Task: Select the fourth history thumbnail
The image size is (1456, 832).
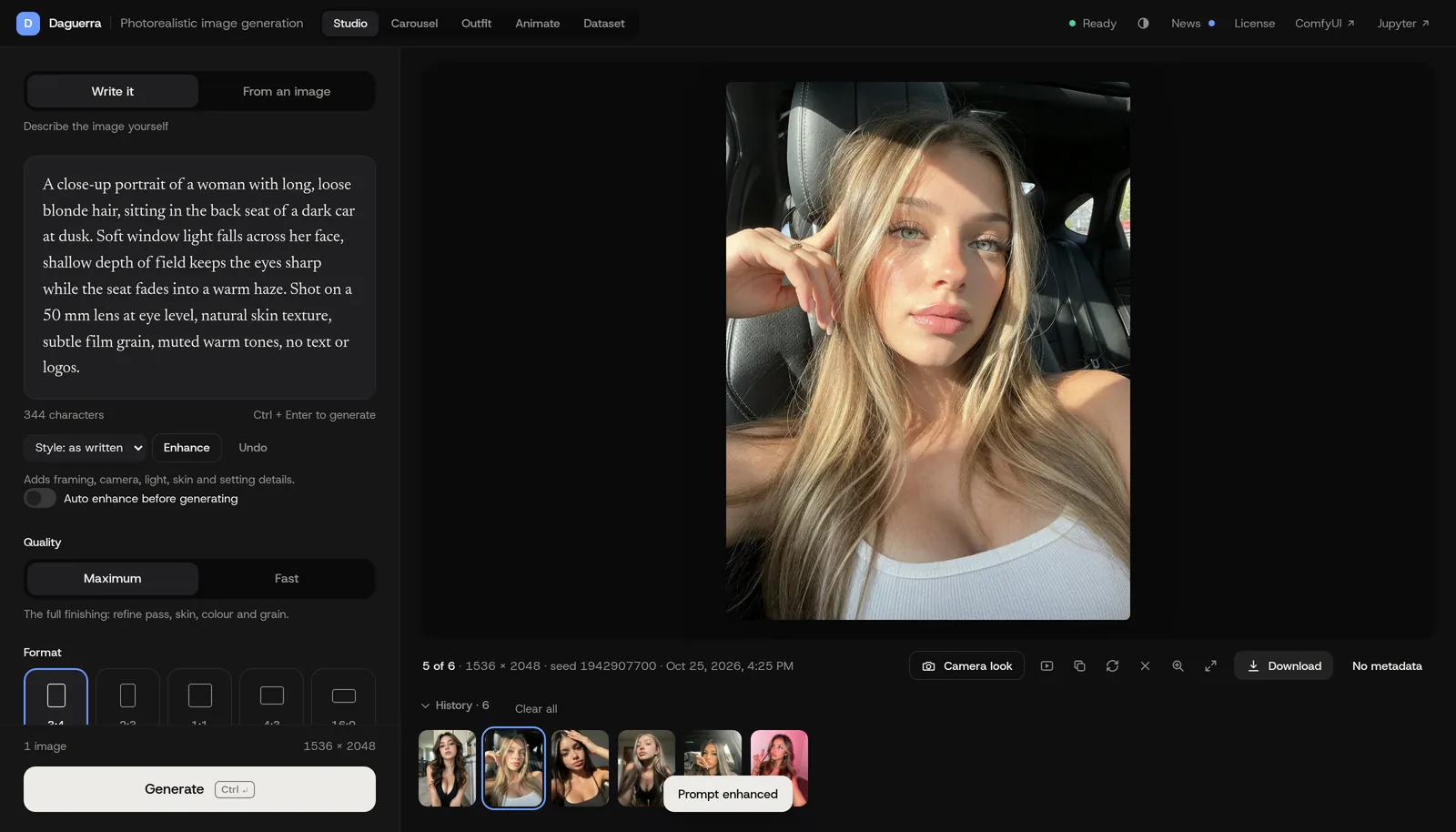Action: (x=646, y=768)
